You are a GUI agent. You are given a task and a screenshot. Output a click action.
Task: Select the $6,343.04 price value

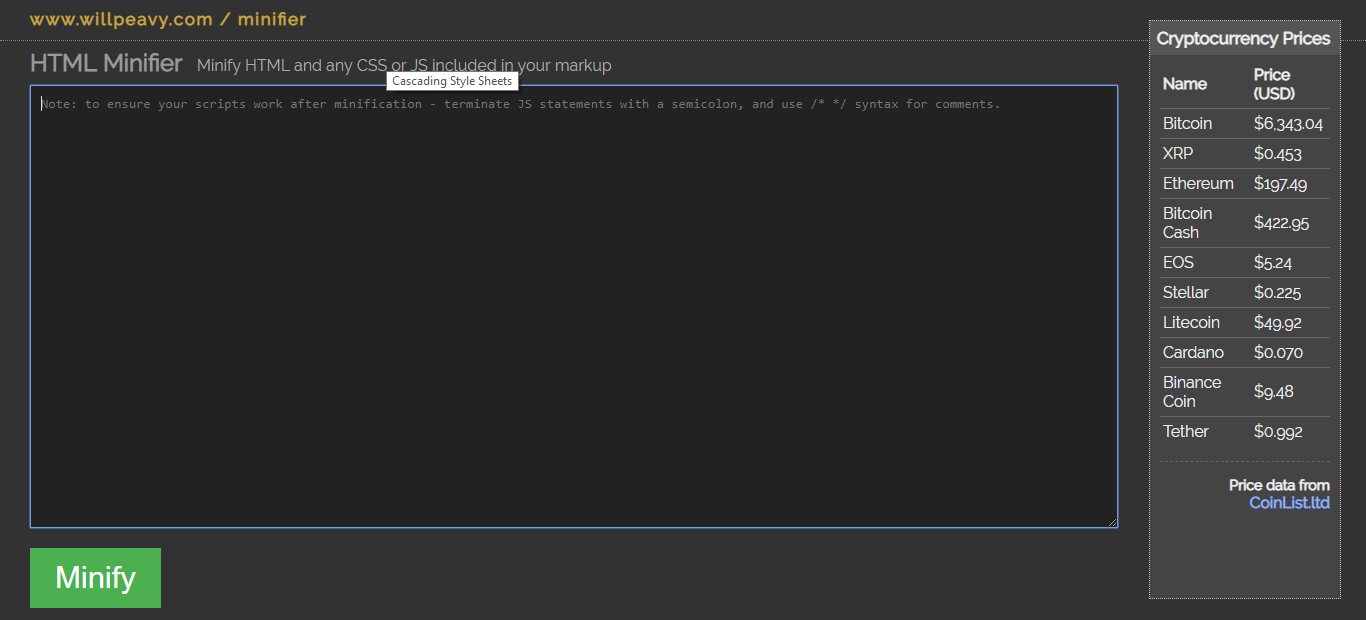tap(1288, 124)
